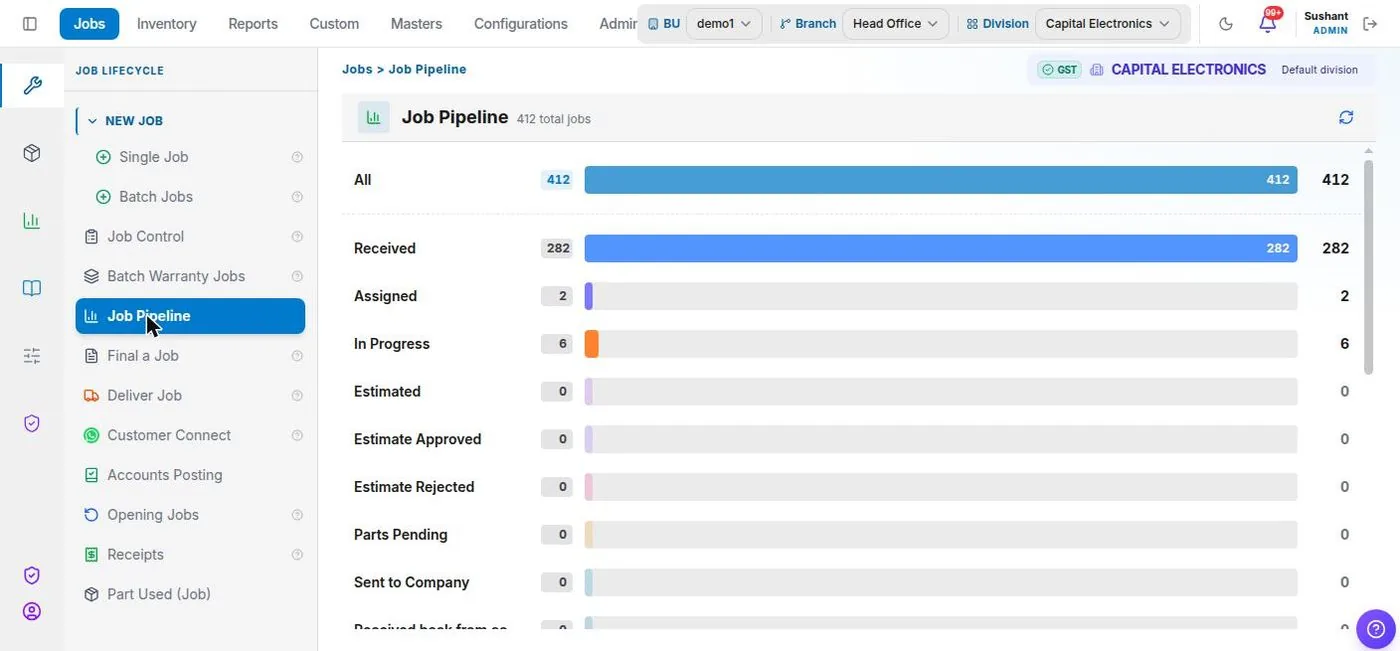This screenshot has height=651, width=1400.
Task: Toggle the sidebar panel icon
Action: point(30,24)
